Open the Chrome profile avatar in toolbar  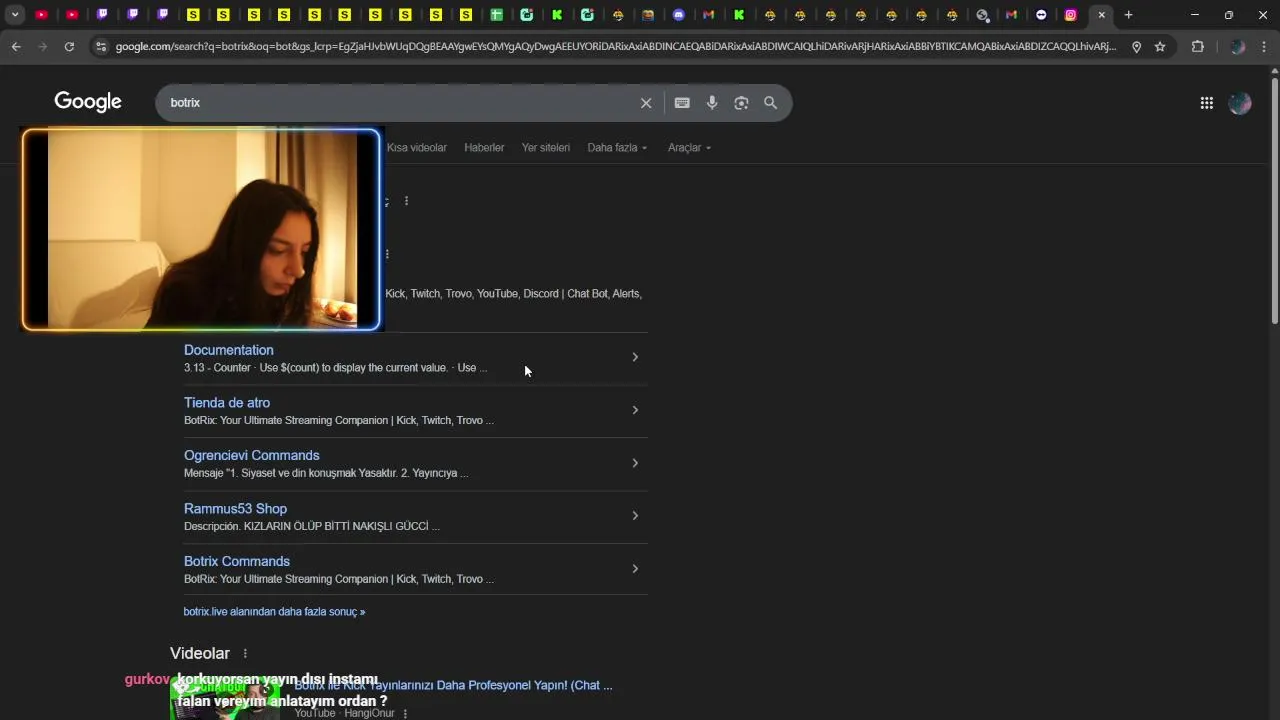coord(1238,46)
